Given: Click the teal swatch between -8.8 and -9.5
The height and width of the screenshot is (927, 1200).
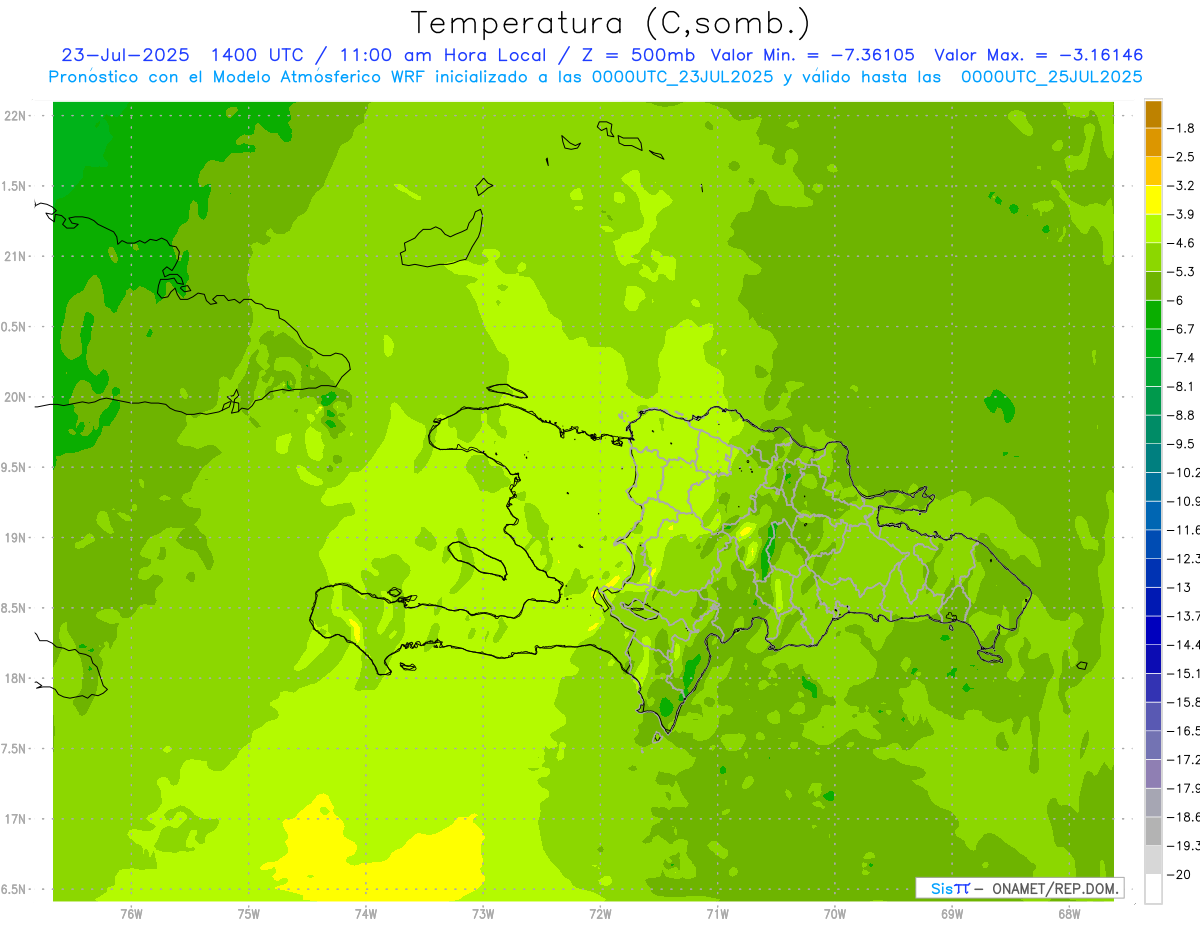Looking at the screenshot, I should pyautogui.click(x=1153, y=430).
